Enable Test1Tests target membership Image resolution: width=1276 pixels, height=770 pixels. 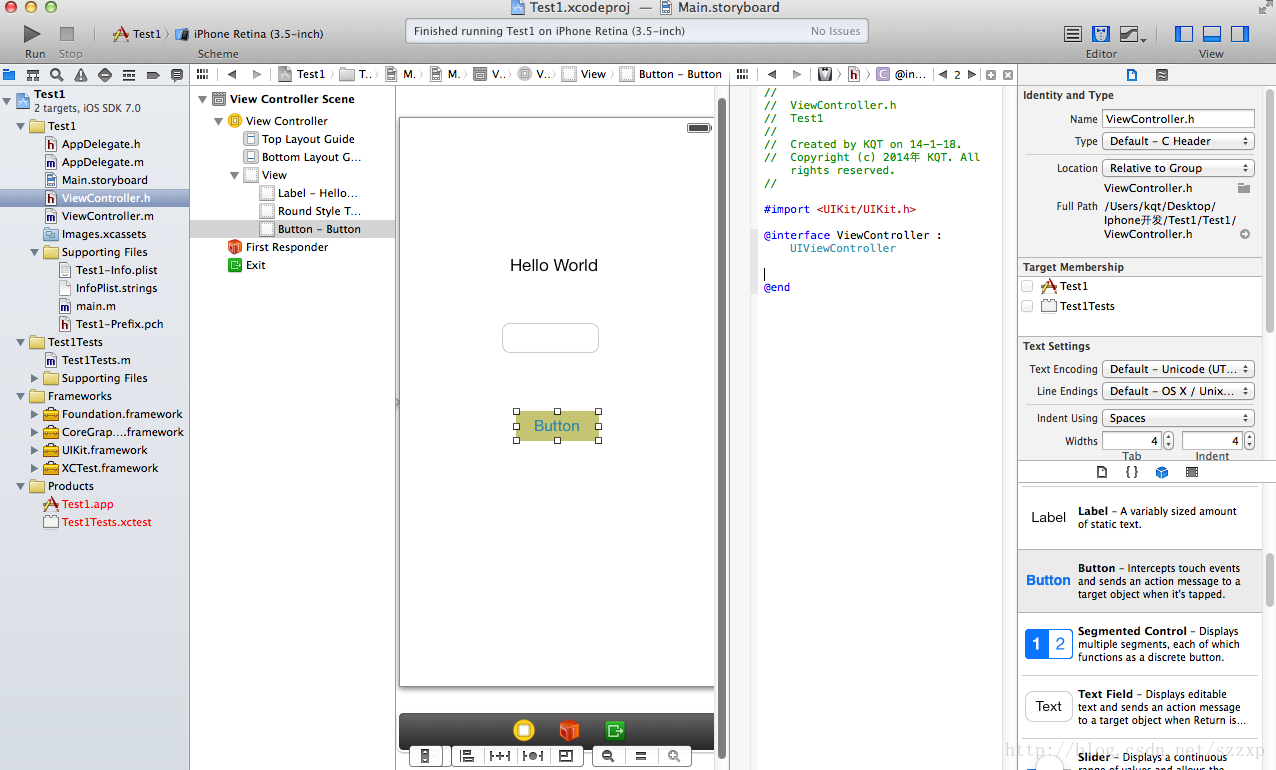point(1027,306)
